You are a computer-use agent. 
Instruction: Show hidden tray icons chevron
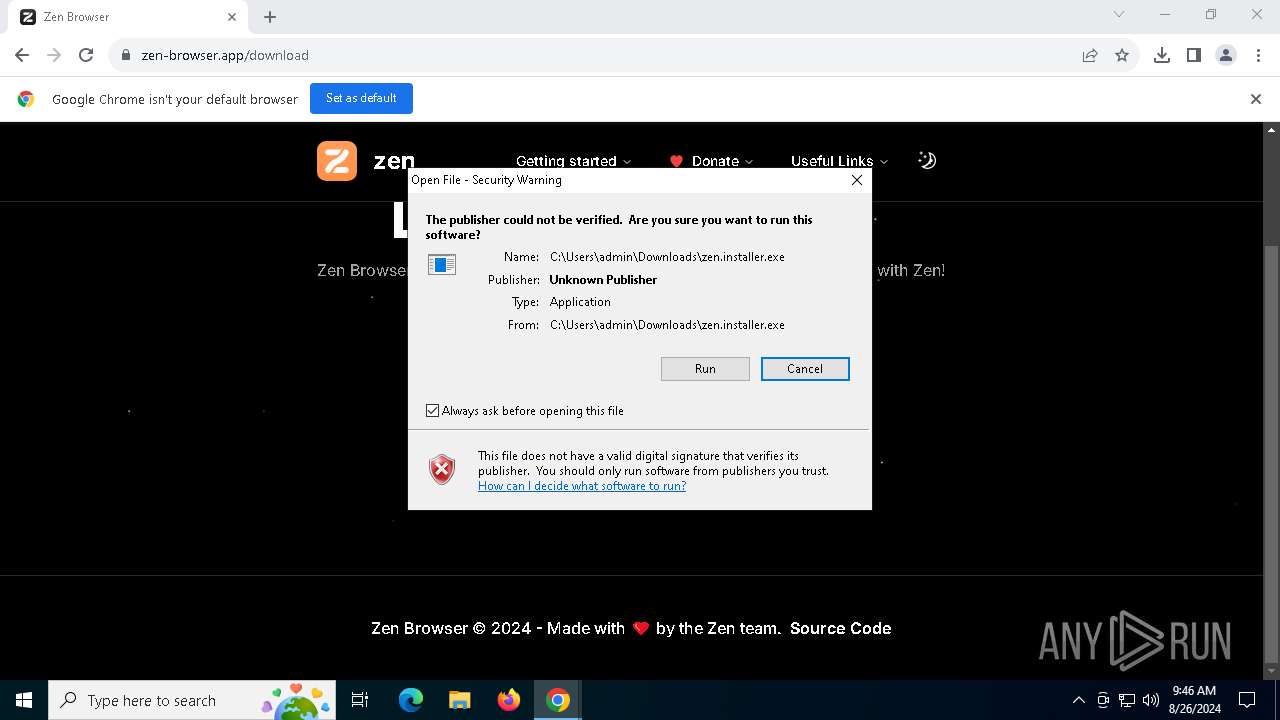click(x=1078, y=700)
